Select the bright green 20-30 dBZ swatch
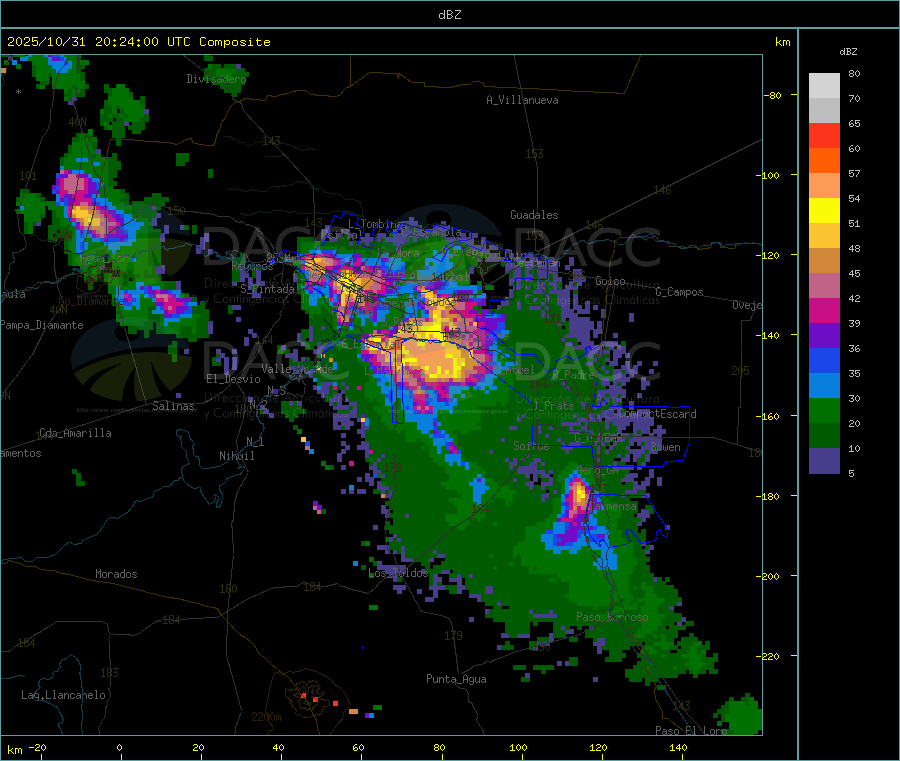 (824, 410)
